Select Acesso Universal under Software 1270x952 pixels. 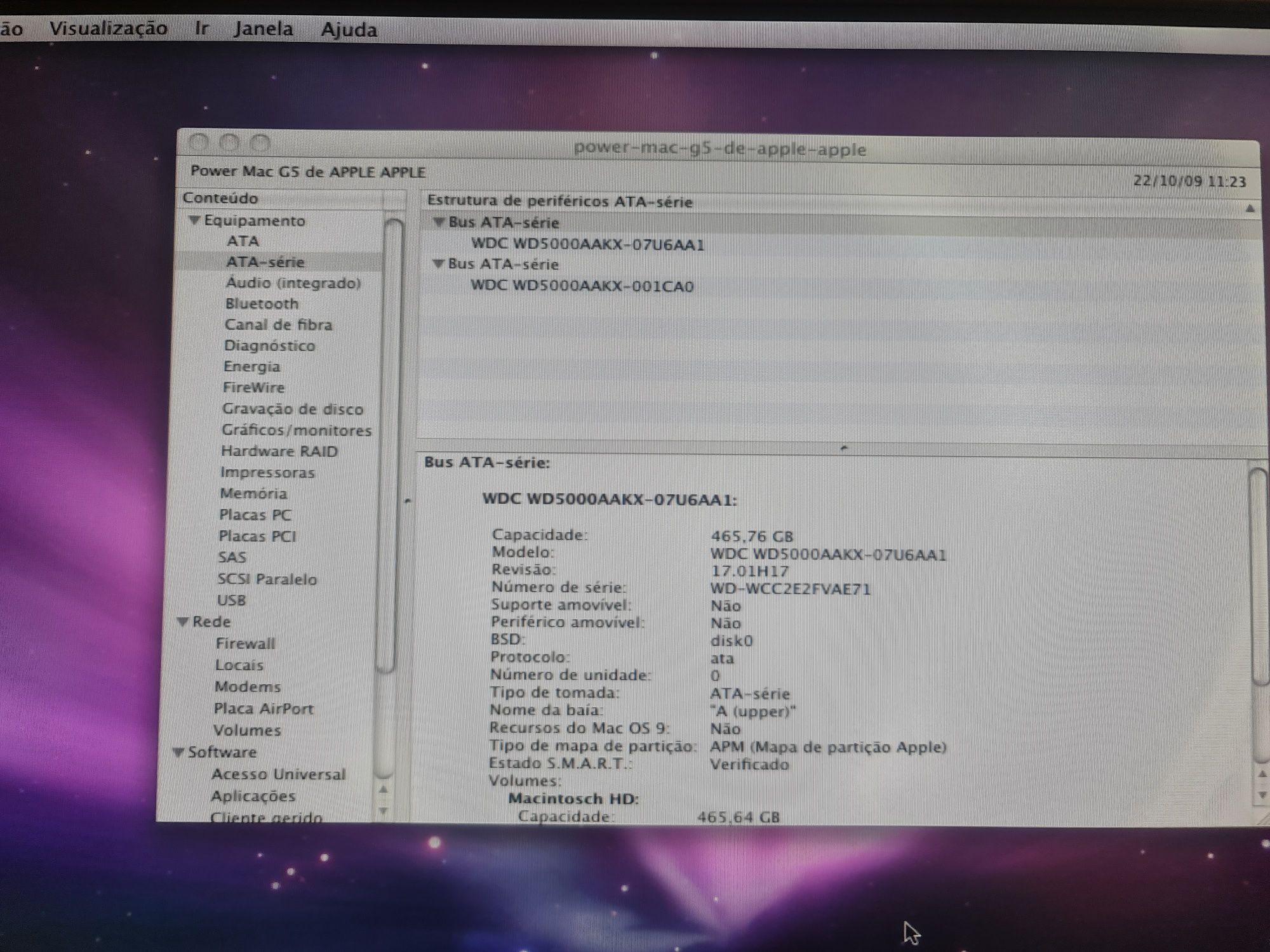pos(278,774)
